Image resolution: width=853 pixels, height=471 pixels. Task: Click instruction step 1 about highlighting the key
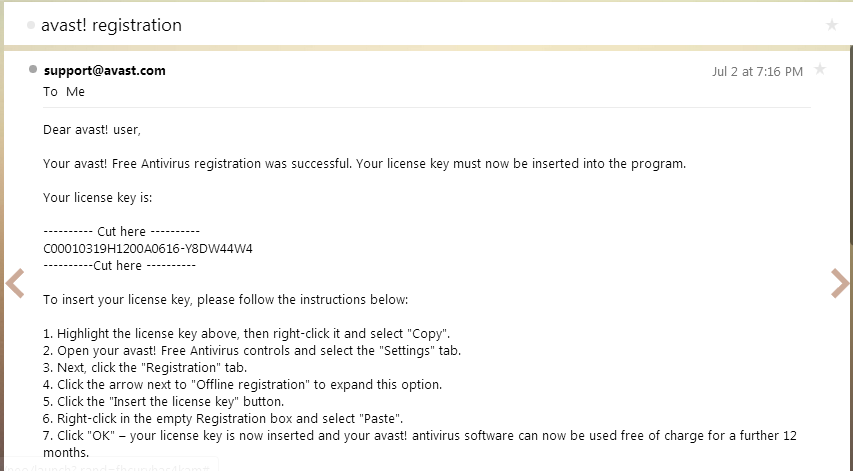[247, 333]
